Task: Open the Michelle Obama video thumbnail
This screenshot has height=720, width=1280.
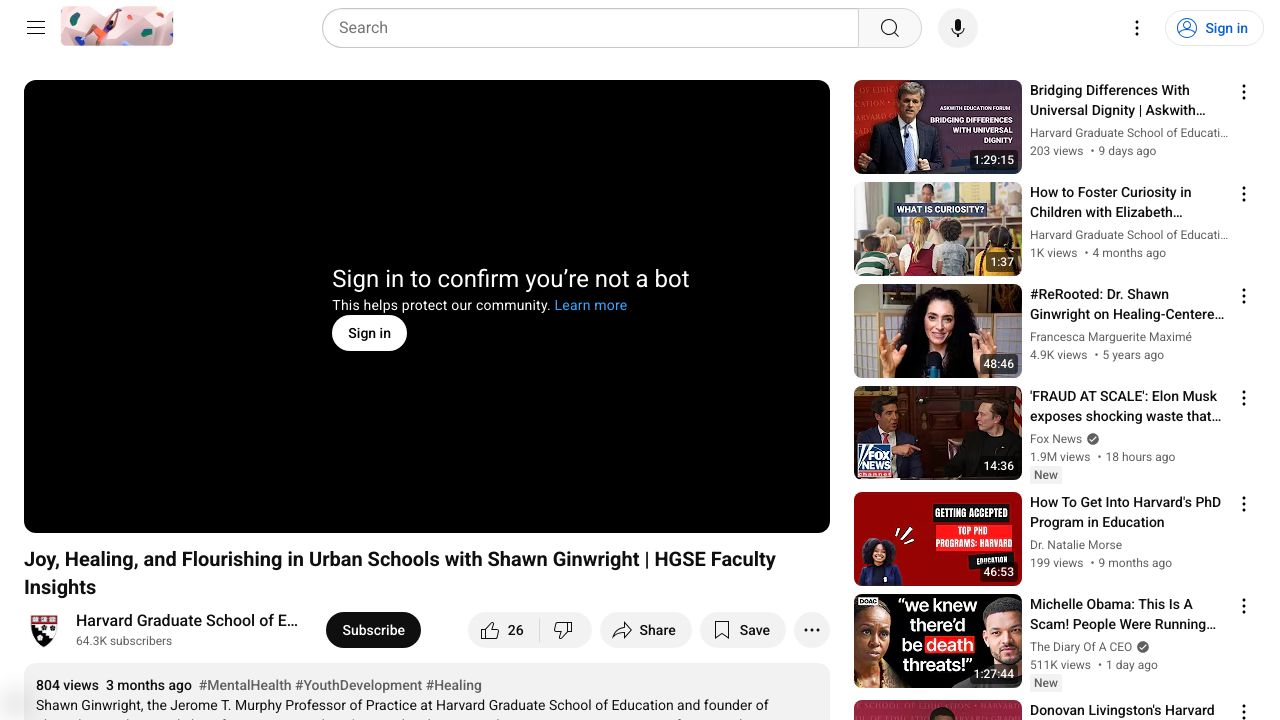Action: (x=938, y=641)
